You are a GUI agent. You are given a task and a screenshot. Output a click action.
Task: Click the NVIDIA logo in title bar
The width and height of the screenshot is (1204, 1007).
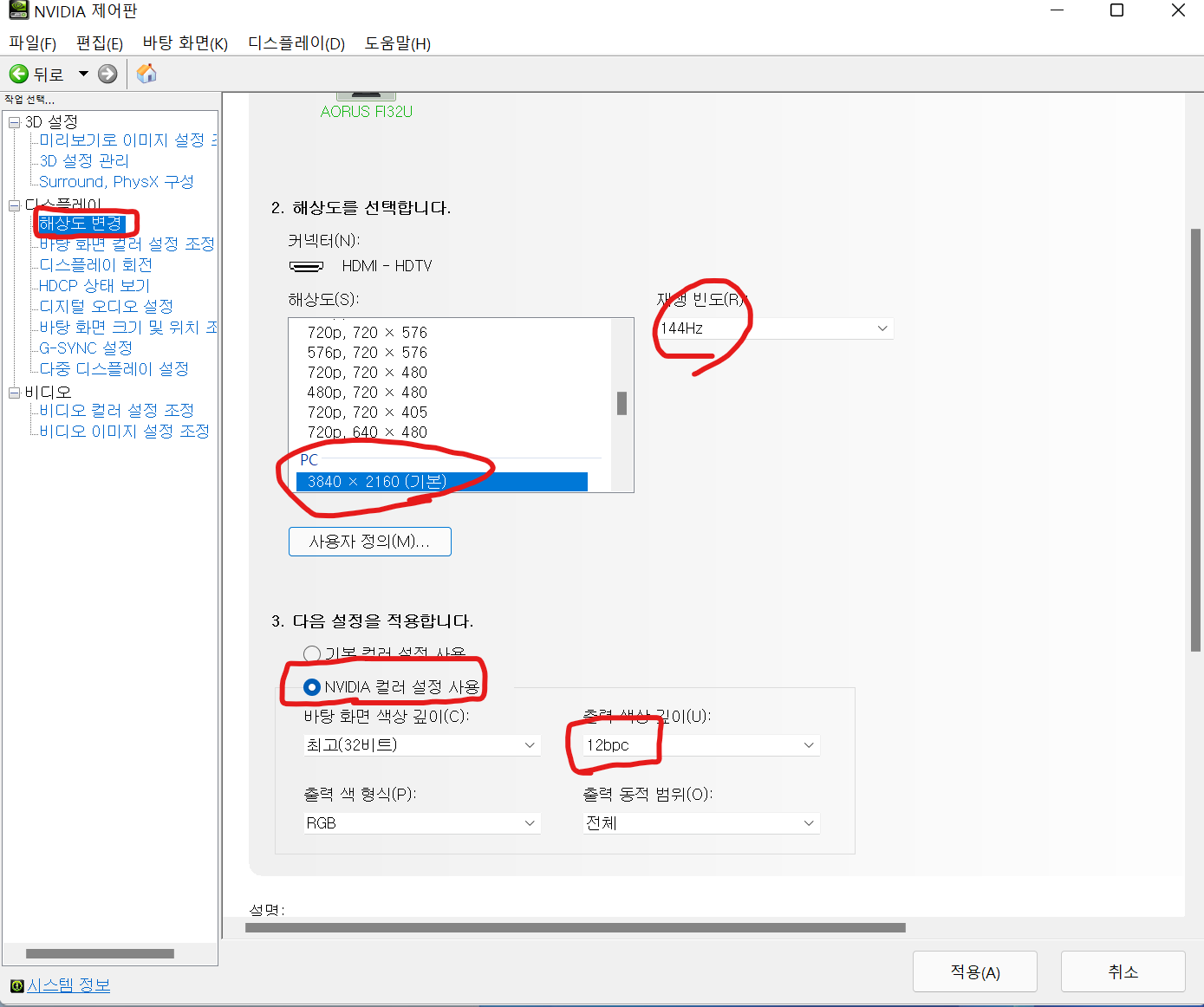[x=17, y=10]
